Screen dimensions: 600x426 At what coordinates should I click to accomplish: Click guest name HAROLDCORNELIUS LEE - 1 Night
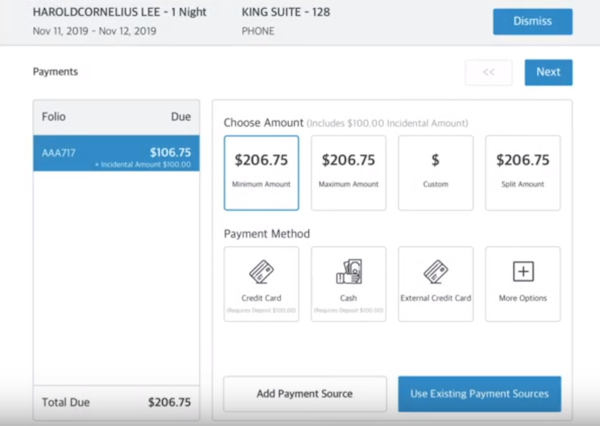[x=119, y=12]
